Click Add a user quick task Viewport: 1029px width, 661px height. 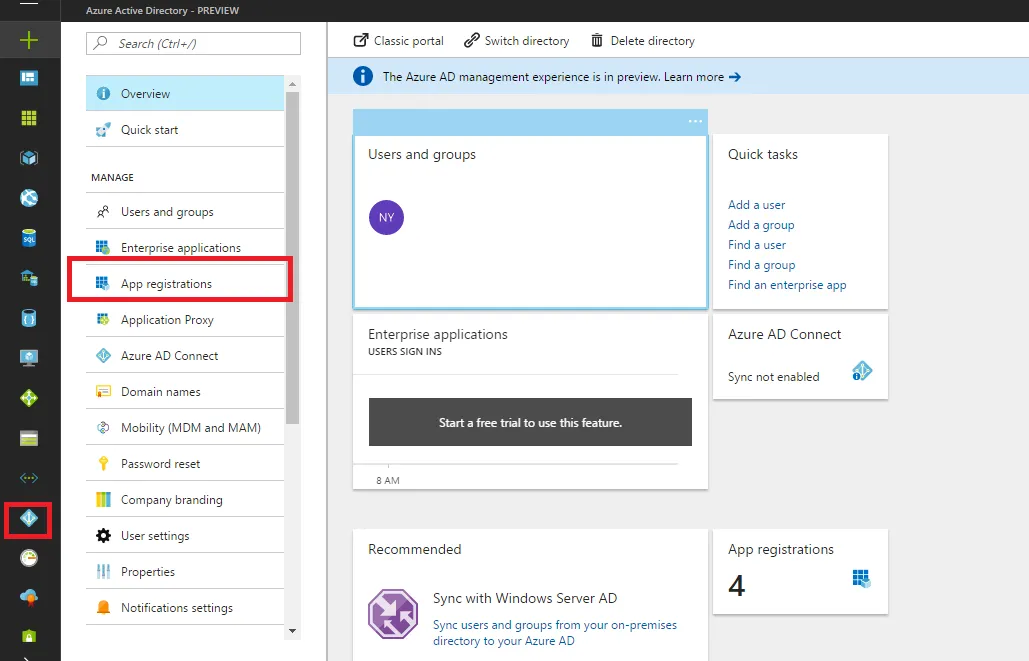pos(756,205)
